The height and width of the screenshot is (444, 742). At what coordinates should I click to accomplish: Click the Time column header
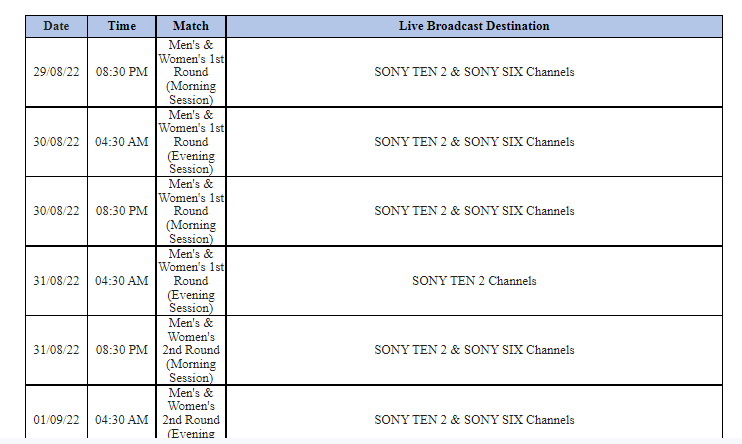(x=122, y=26)
